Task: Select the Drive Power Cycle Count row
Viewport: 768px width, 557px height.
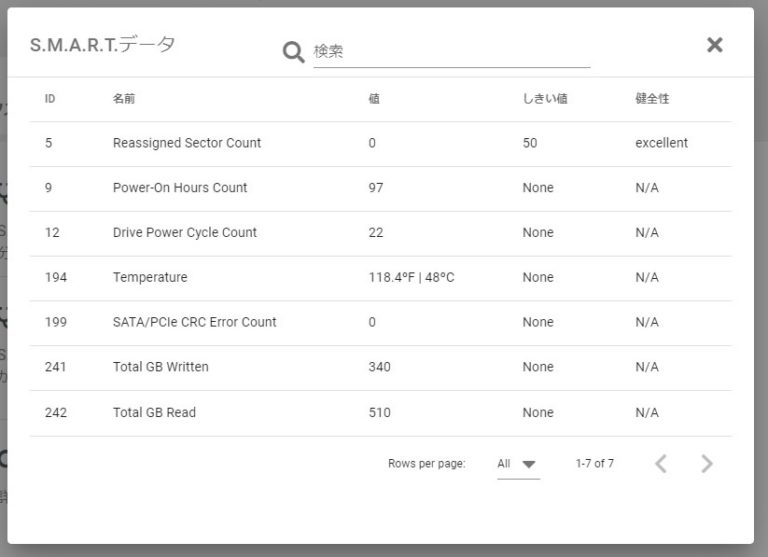Action: [x=185, y=233]
